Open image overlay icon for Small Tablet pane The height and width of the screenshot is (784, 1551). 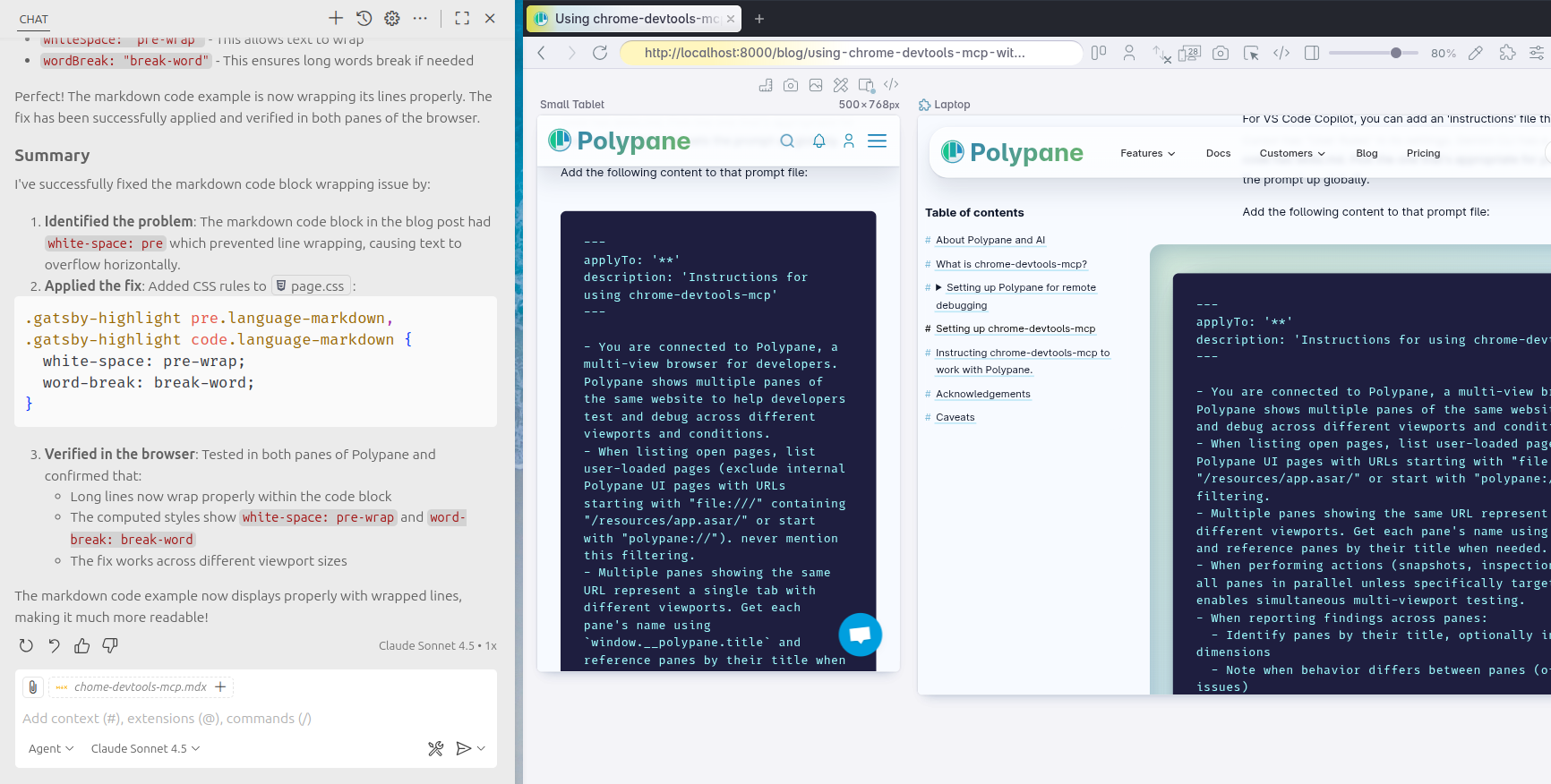point(816,85)
